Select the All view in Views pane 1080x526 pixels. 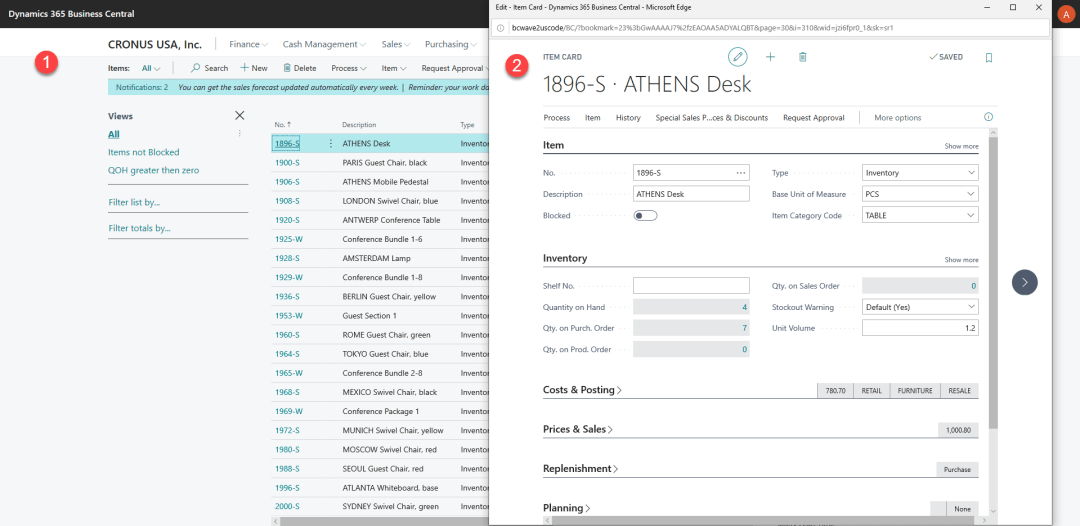pyautogui.click(x=114, y=134)
